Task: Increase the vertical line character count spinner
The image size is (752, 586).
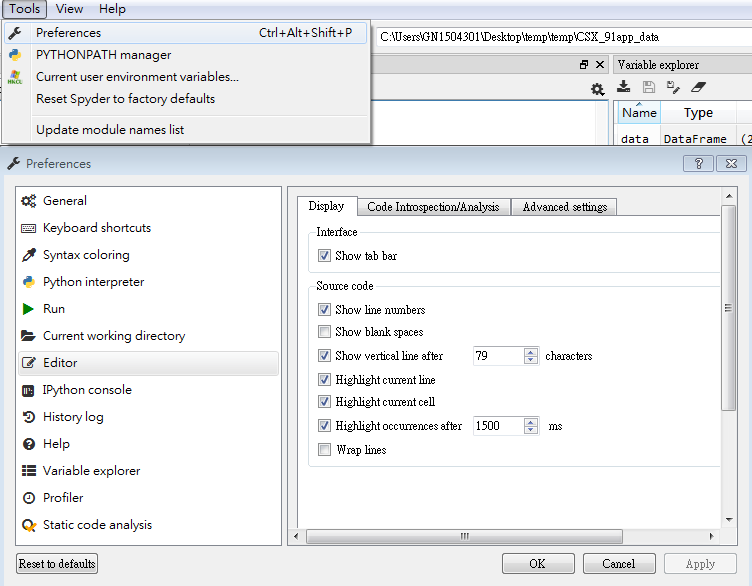Action: 531,351
